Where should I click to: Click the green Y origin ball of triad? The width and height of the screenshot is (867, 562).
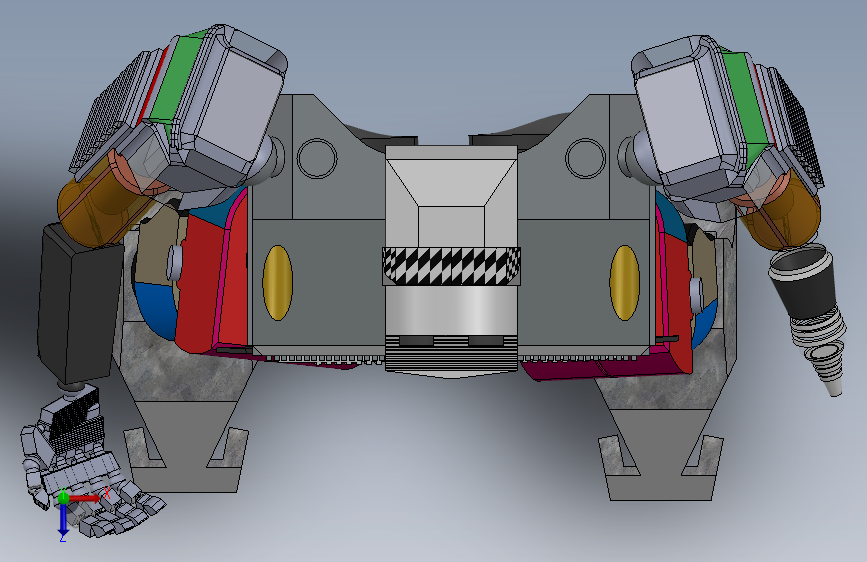click(63, 498)
